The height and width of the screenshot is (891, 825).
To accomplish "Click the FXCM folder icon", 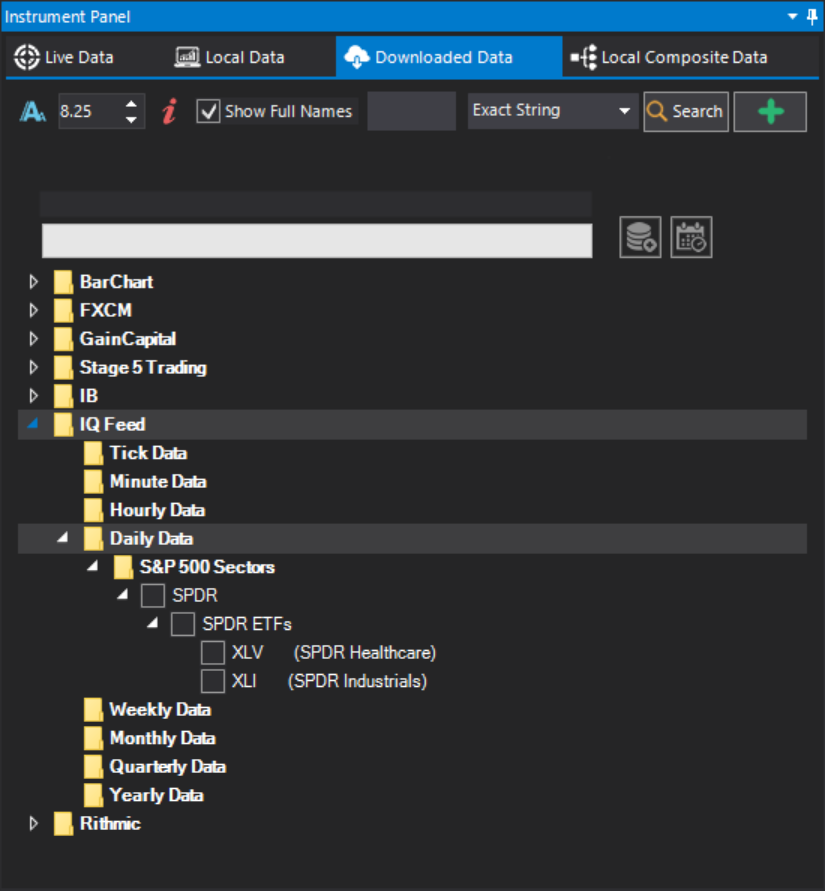I will click(64, 310).
